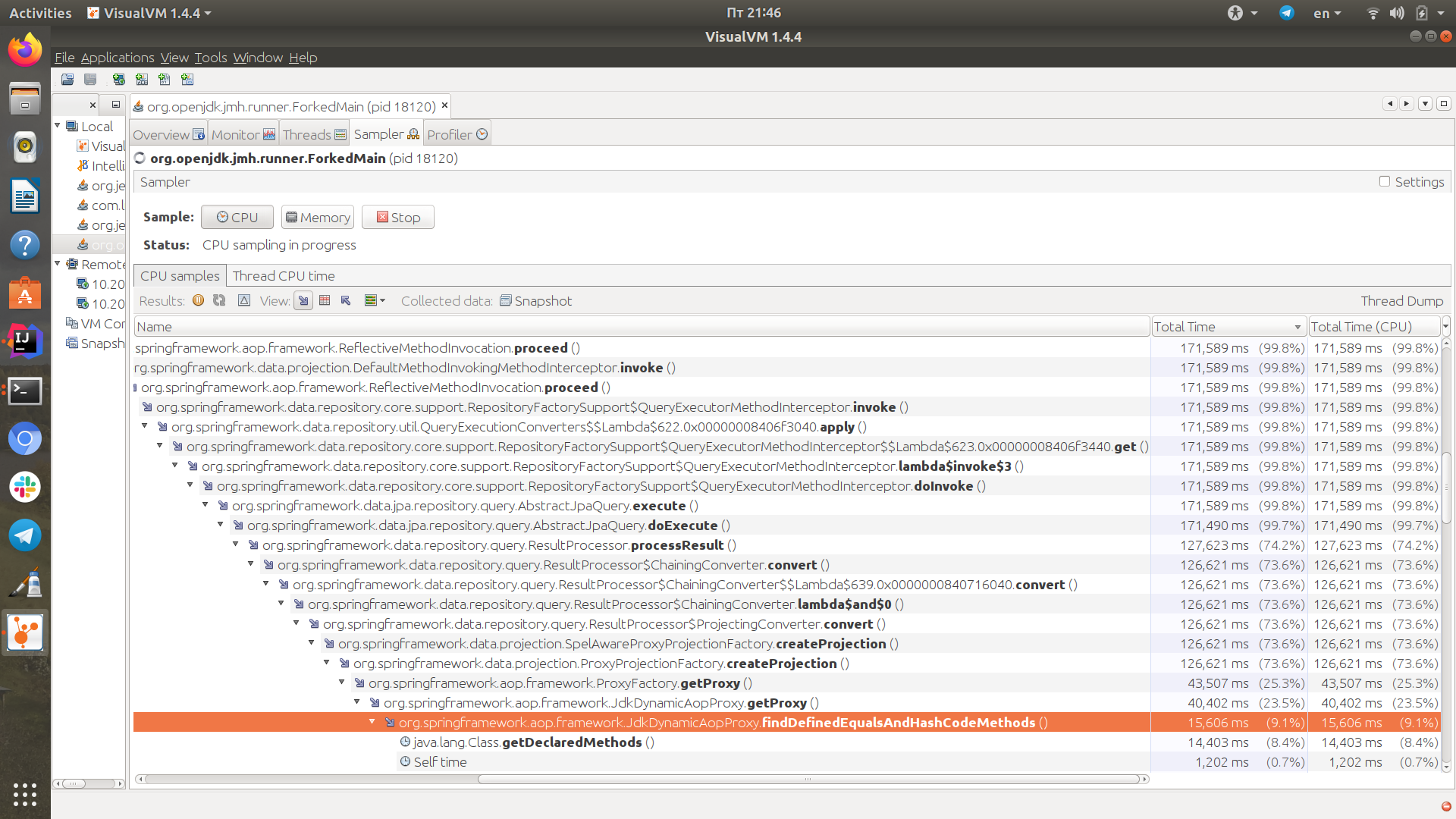Screen dimensions: 1456x819
Task: Toggle CPU sampling button
Action: click(x=237, y=217)
